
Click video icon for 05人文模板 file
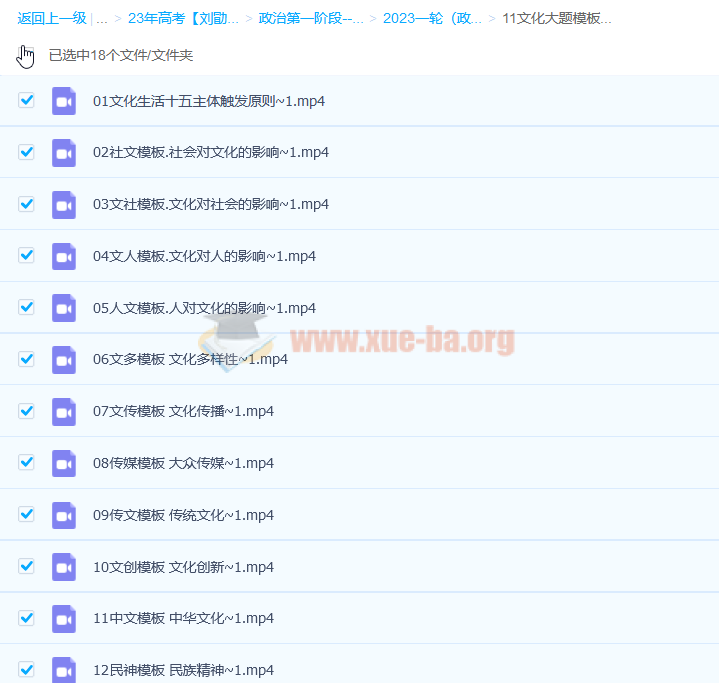click(64, 308)
